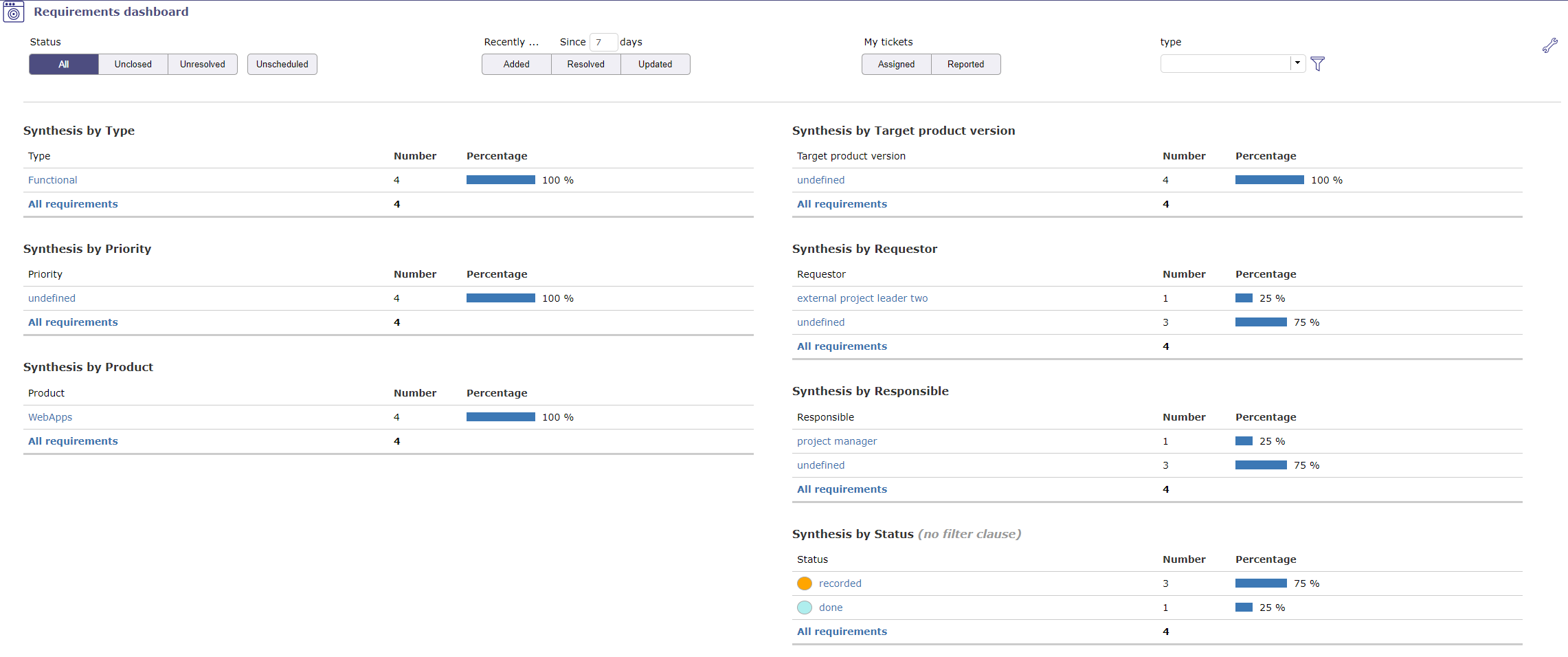Click the 100% percentage bar for Functional
The image size is (1568, 657).
coord(500,179)
